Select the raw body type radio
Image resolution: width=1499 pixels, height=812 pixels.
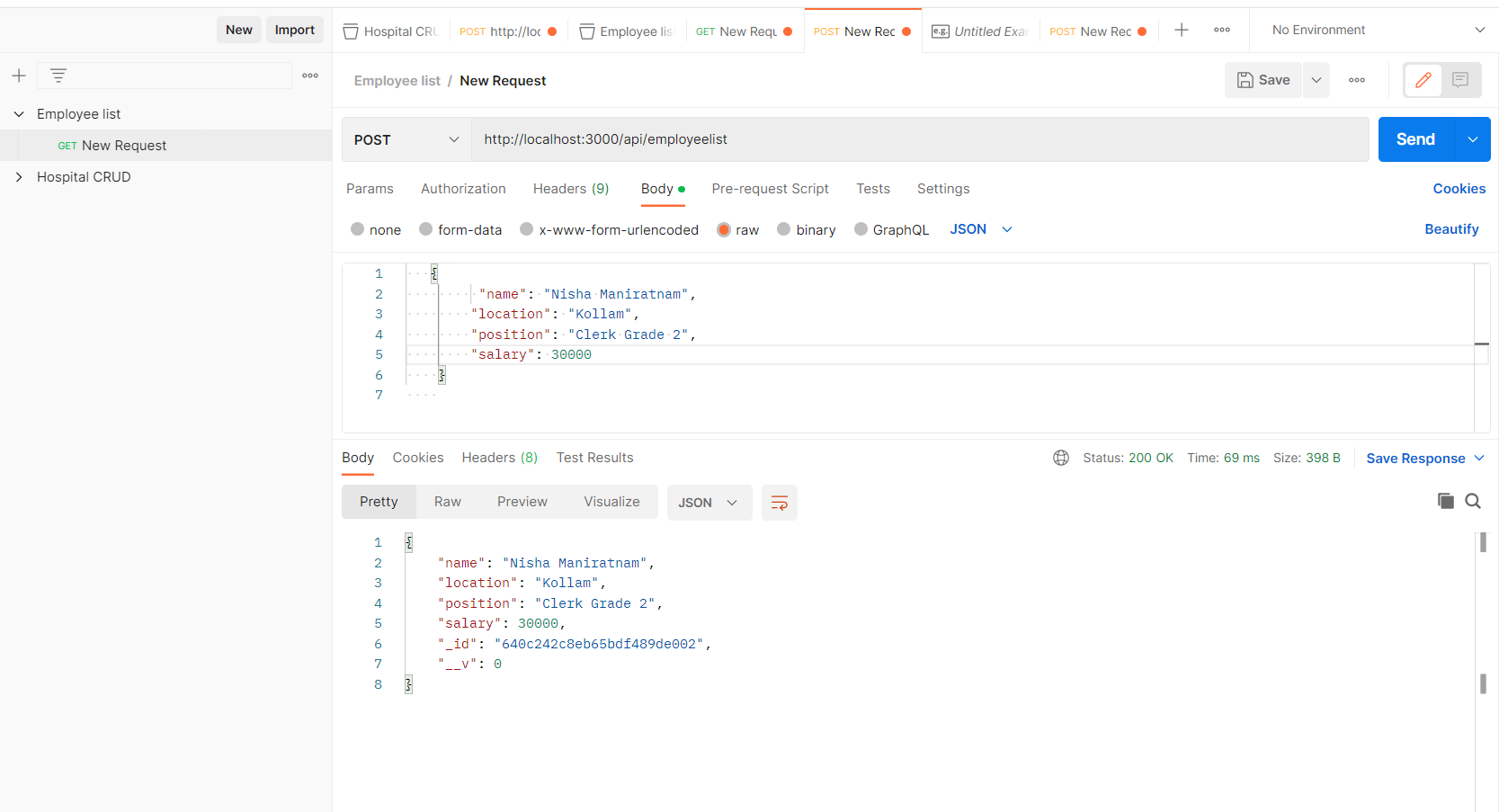pos(726,229)
